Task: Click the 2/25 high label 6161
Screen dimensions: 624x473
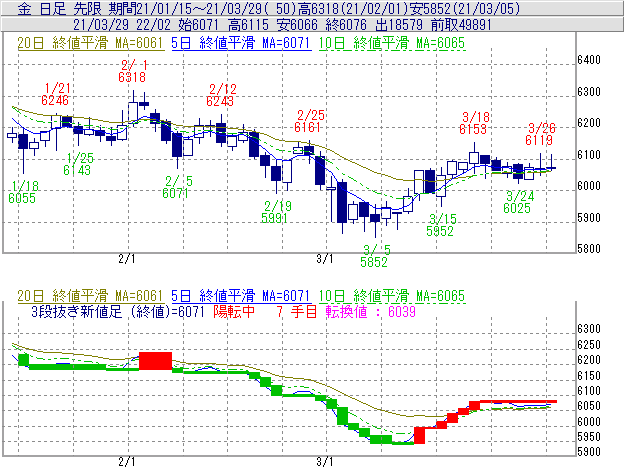Action: click(308, 127)
